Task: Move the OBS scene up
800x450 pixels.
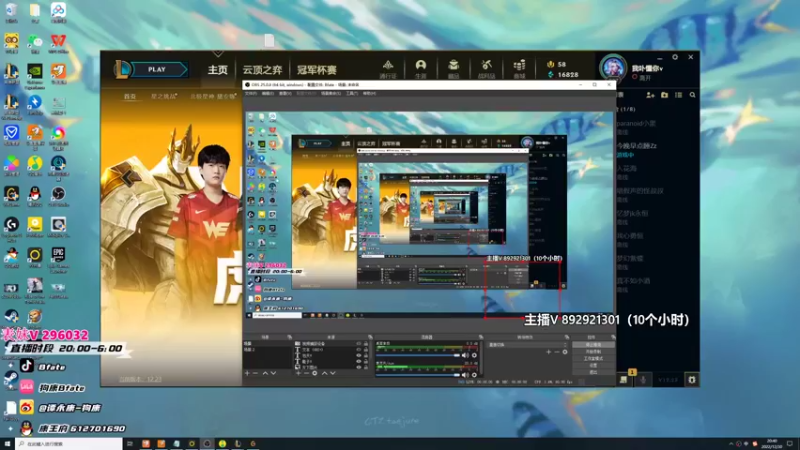Action: point(265,373)
